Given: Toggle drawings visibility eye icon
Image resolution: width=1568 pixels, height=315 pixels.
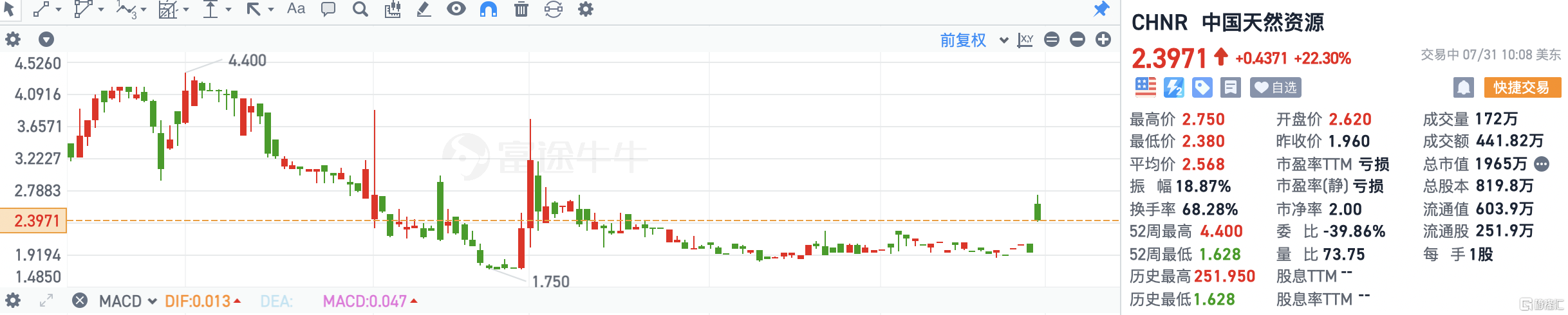Looking at the screenshot, I should coord(456,9).
